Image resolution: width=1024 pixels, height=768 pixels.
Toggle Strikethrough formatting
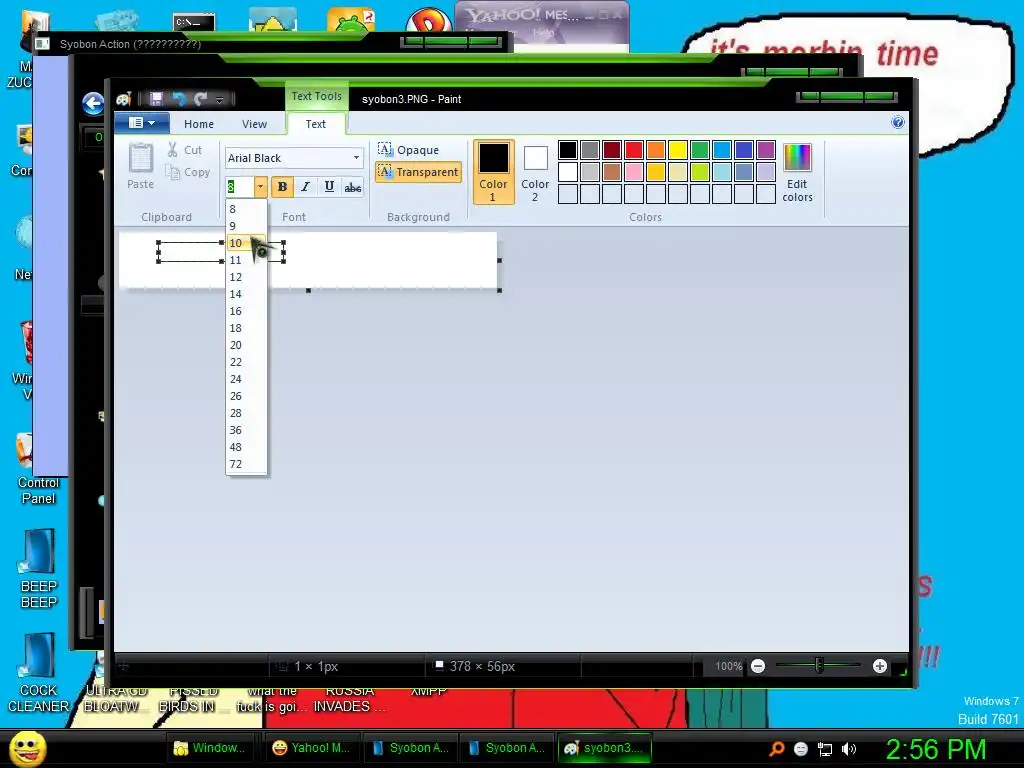point(353,187)
